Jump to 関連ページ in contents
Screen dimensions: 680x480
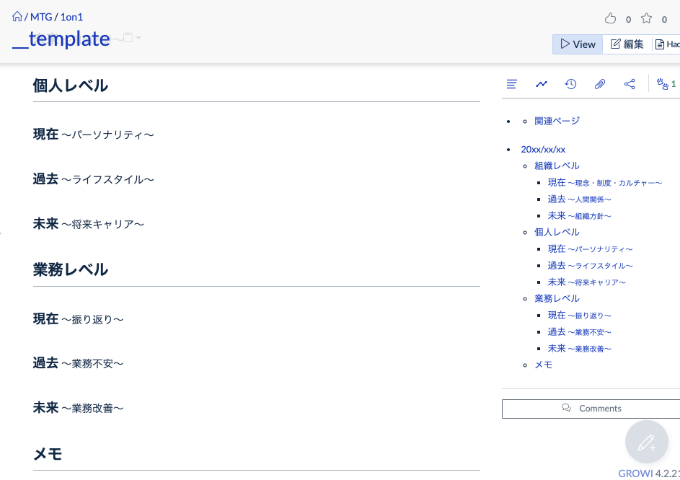pyautogui.click(x=556, y=121)
